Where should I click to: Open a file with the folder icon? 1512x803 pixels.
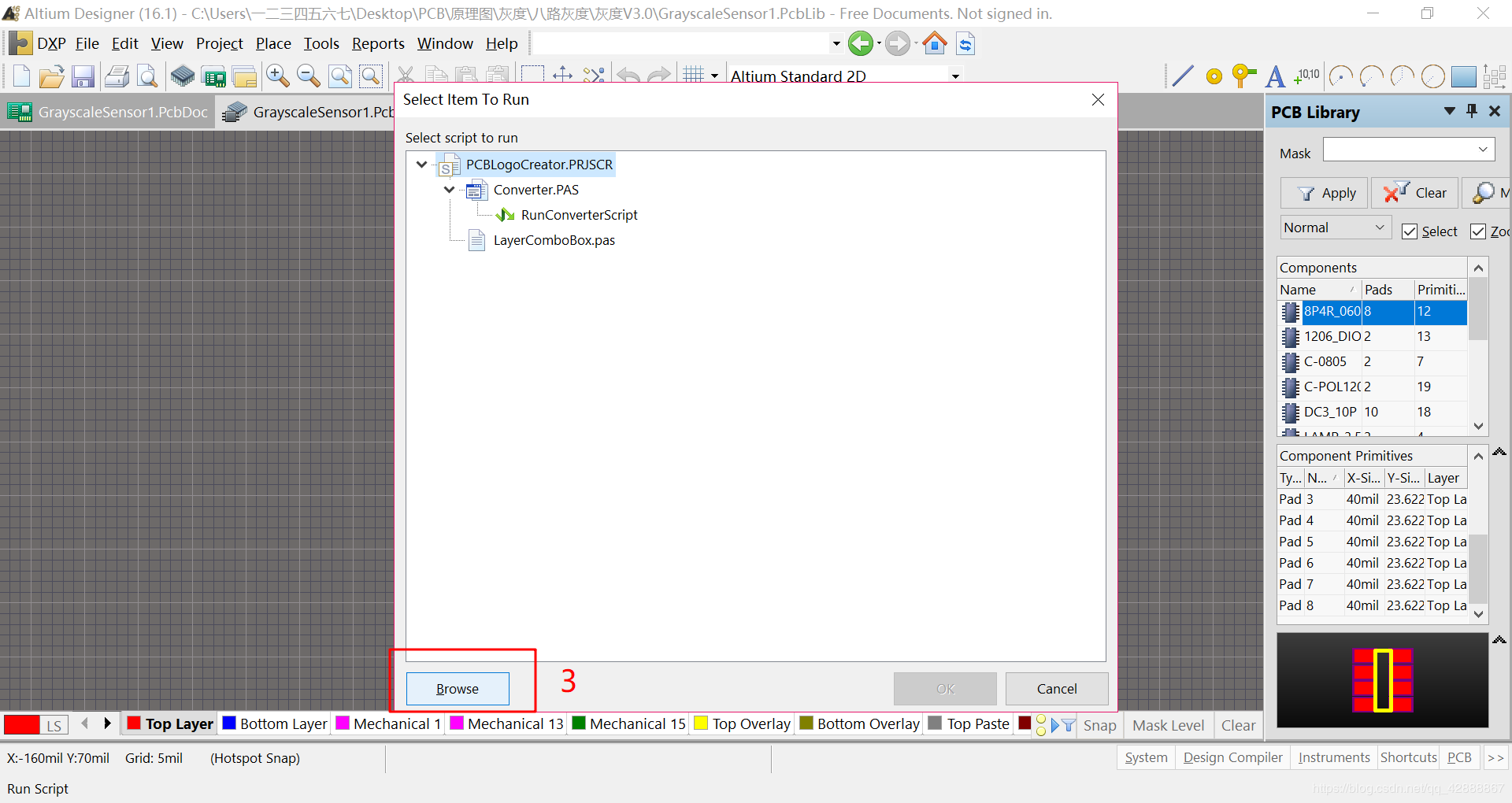(x=51, y=76)
